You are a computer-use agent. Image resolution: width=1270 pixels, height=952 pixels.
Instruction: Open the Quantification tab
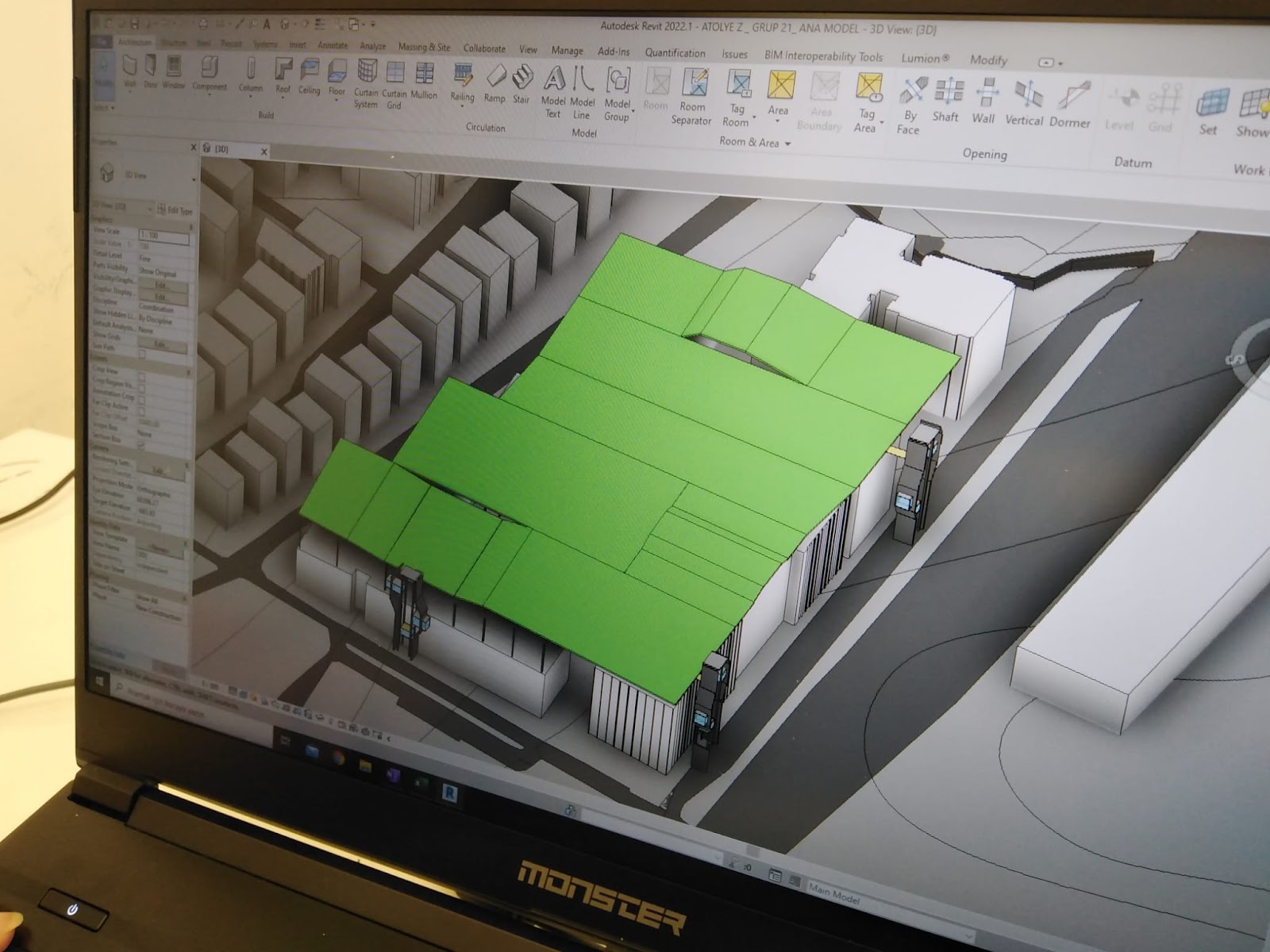click(675, 52)
